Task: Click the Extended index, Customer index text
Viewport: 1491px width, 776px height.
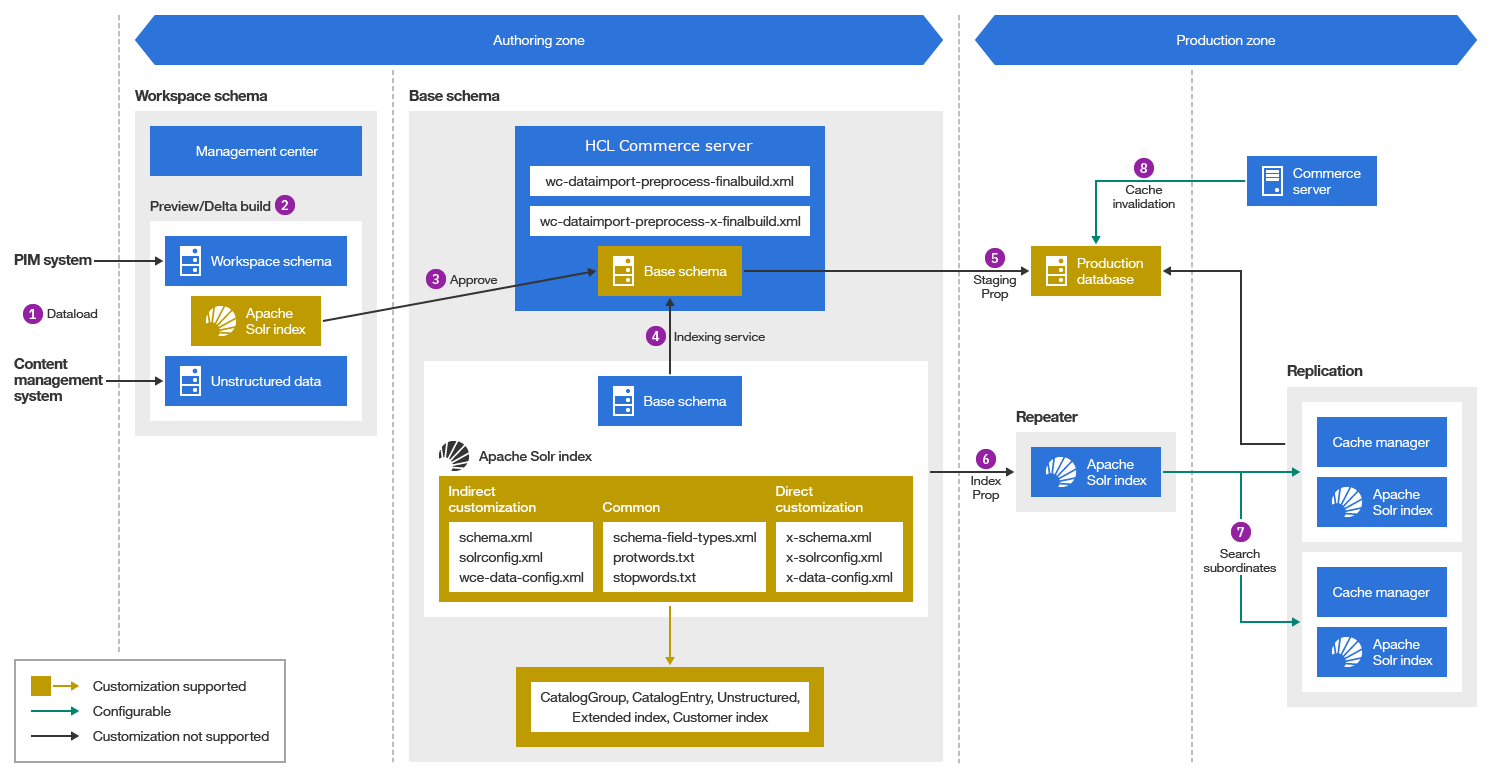Action: point(670,717)
